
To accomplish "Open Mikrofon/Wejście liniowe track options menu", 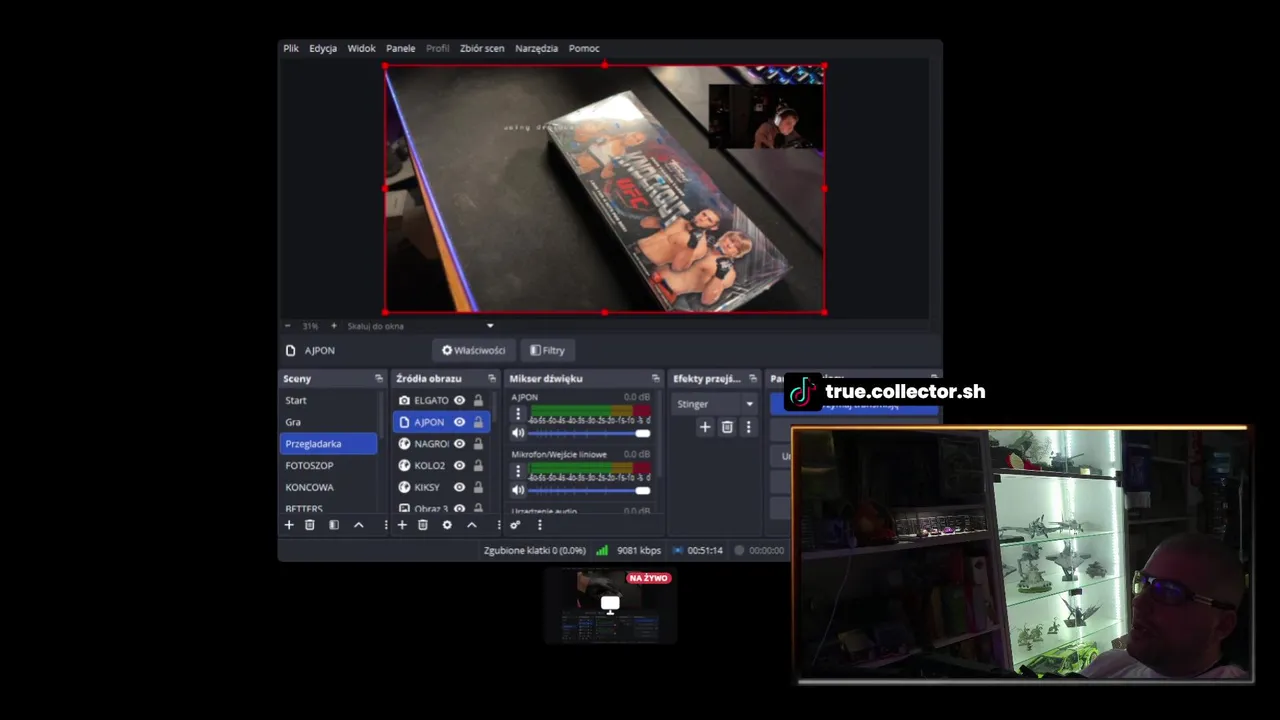I will click(518, 471).
